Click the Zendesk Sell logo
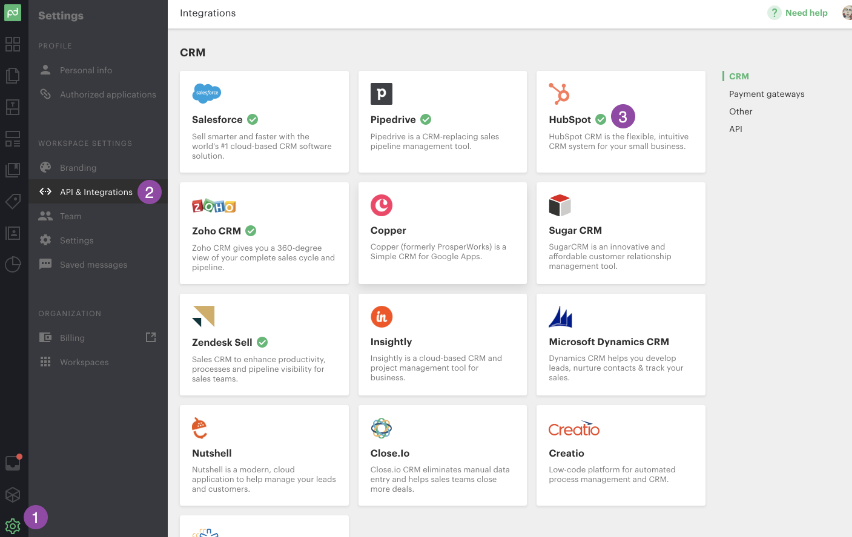The width and height of the screenshot is (852, 537). [204, 316]
